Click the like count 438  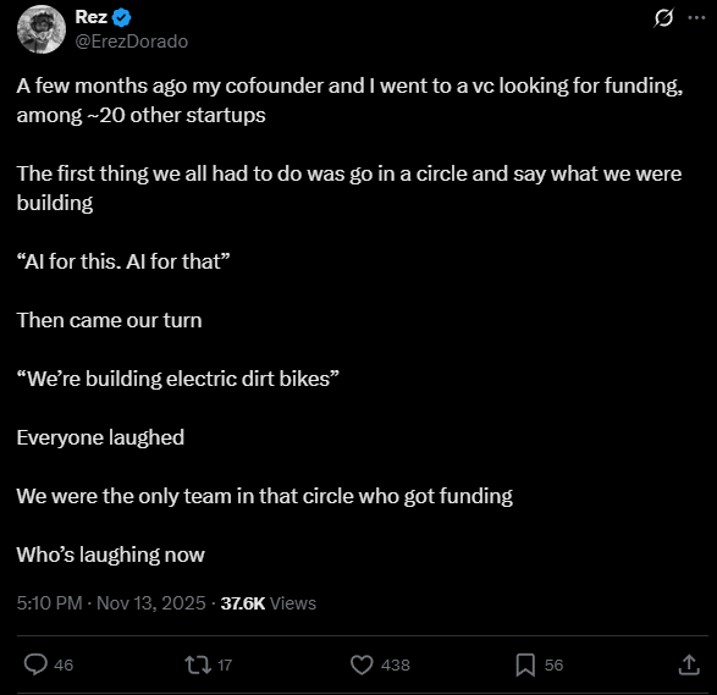(395, 665)
